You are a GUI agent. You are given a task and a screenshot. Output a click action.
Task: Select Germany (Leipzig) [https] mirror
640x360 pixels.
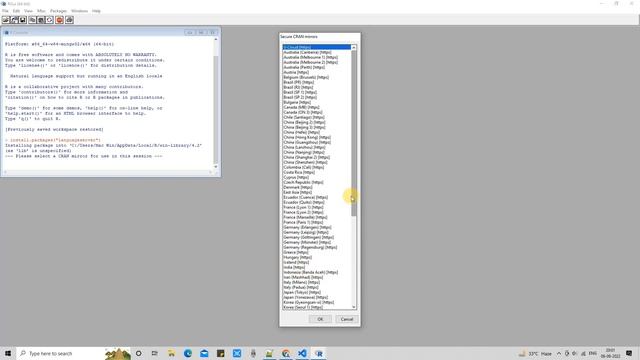click(317, 232)
